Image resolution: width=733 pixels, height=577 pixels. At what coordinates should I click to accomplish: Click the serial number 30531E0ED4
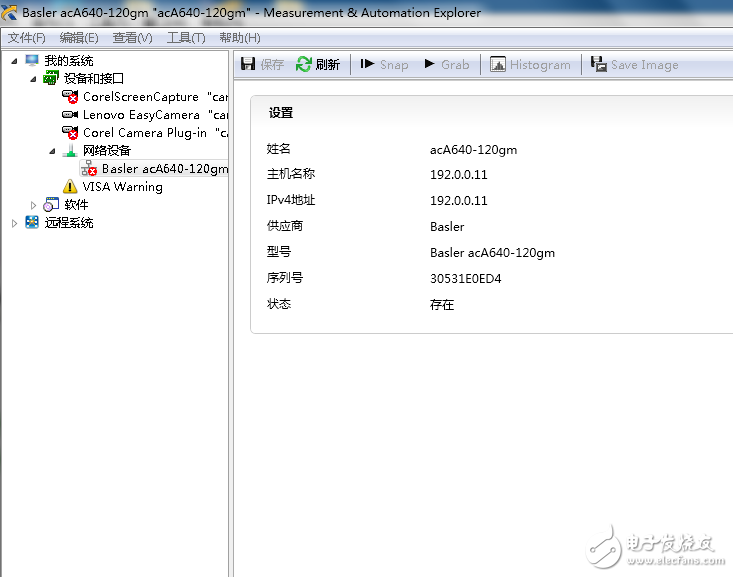pyautogui.click(x=466, y=279)
